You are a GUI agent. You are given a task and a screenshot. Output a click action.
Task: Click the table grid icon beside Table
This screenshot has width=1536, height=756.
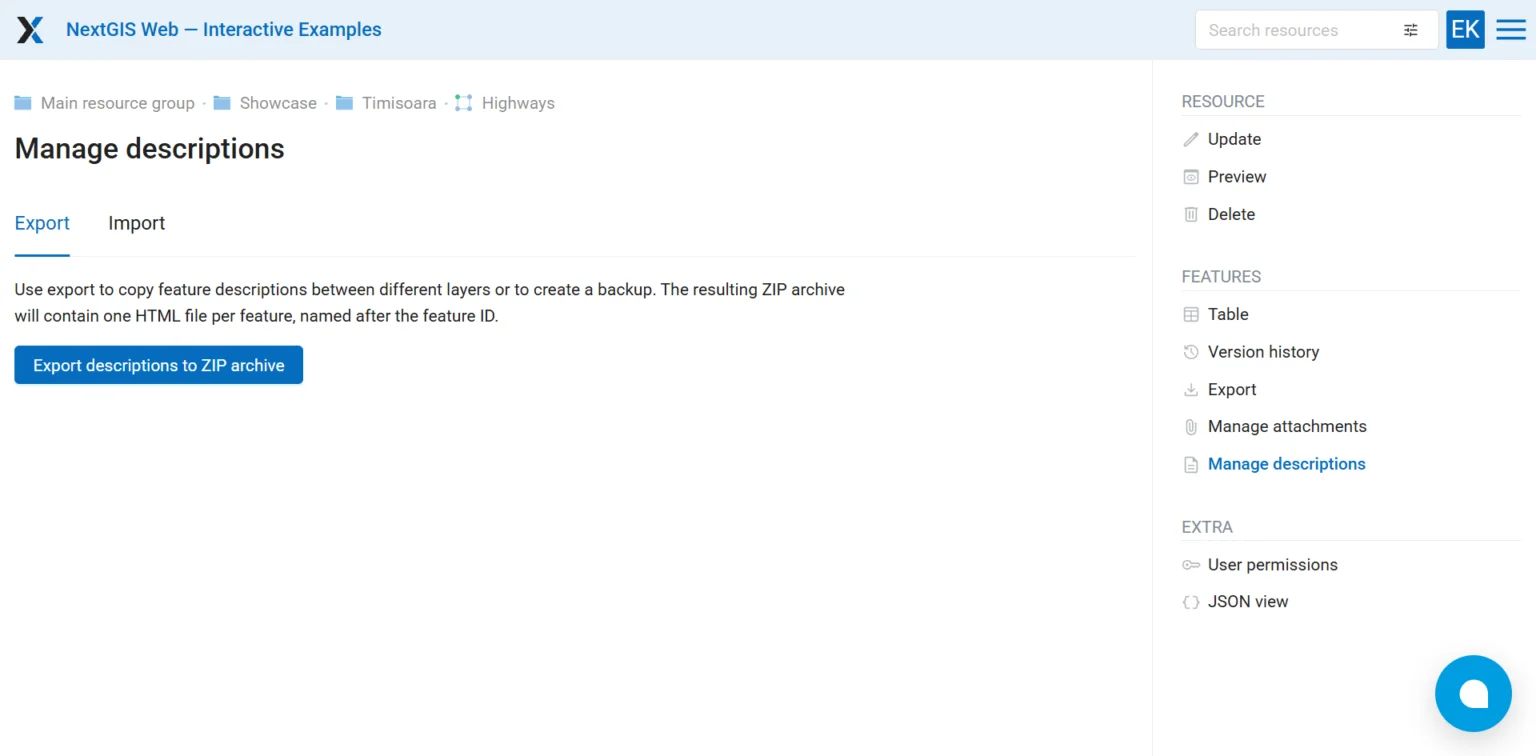coord(1191,314)
